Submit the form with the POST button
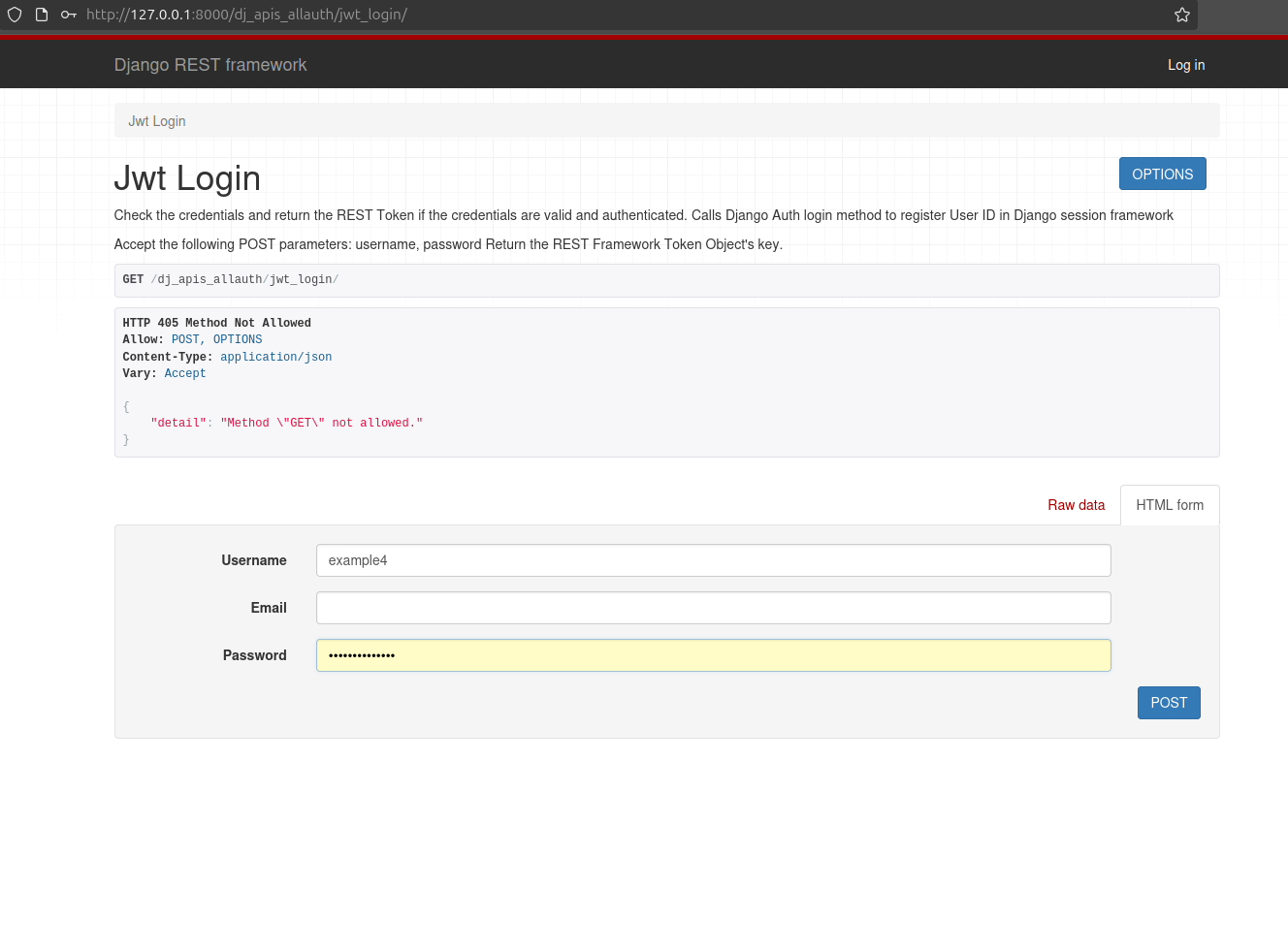Screen dimensions: 1288x951 click(1168, 703)
